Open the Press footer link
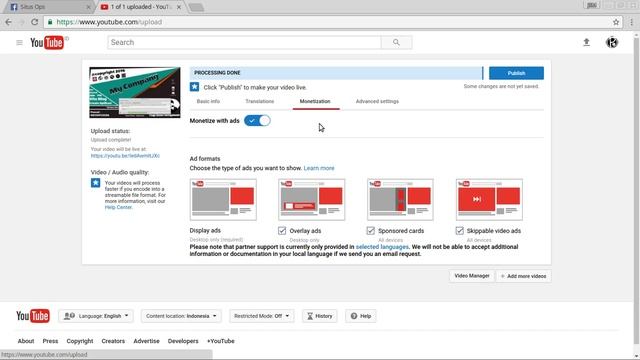 tap(50, 341)
